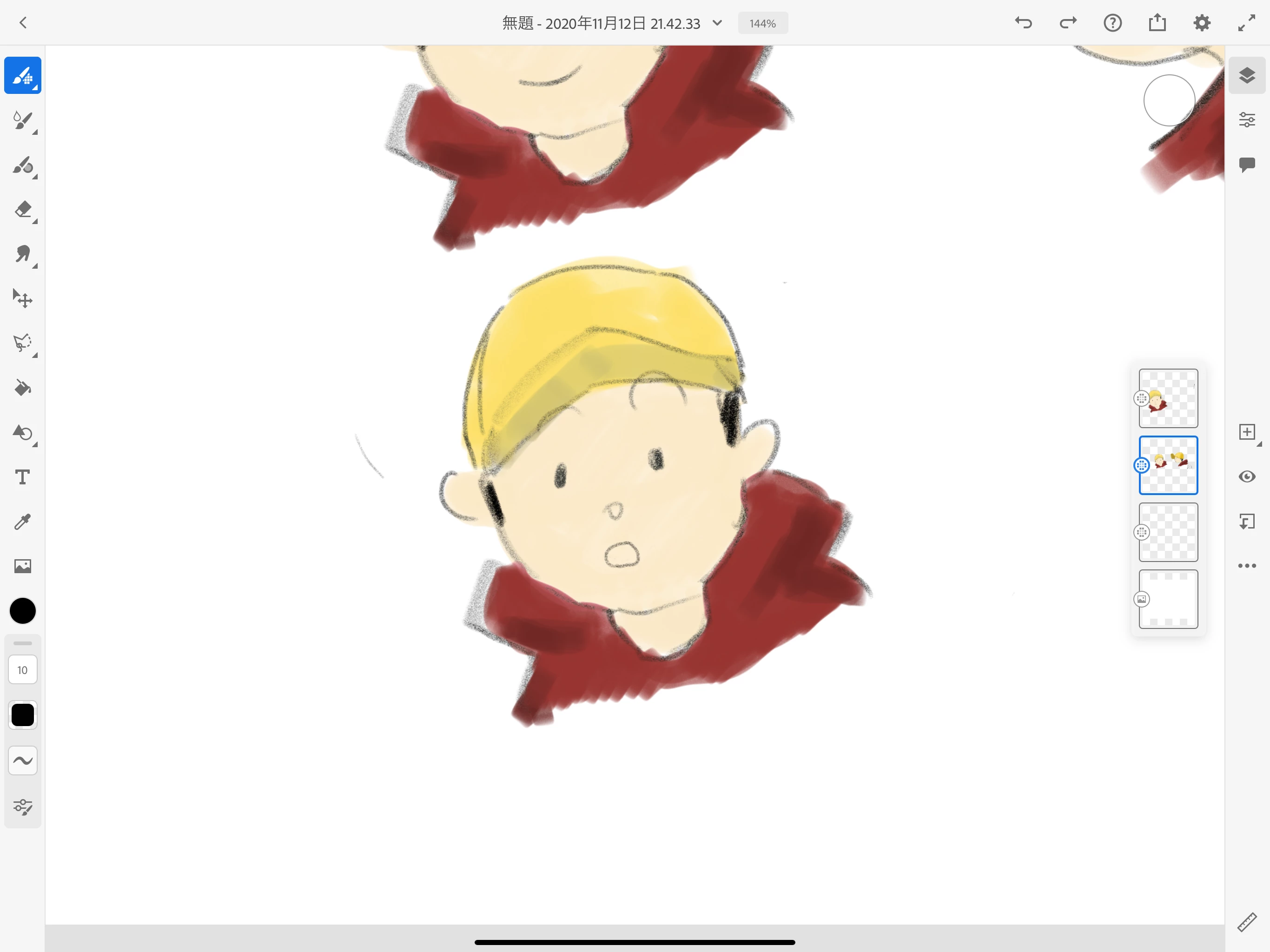
Task: Select the top layer thumbnail
Action: (x=1168, y=398)
